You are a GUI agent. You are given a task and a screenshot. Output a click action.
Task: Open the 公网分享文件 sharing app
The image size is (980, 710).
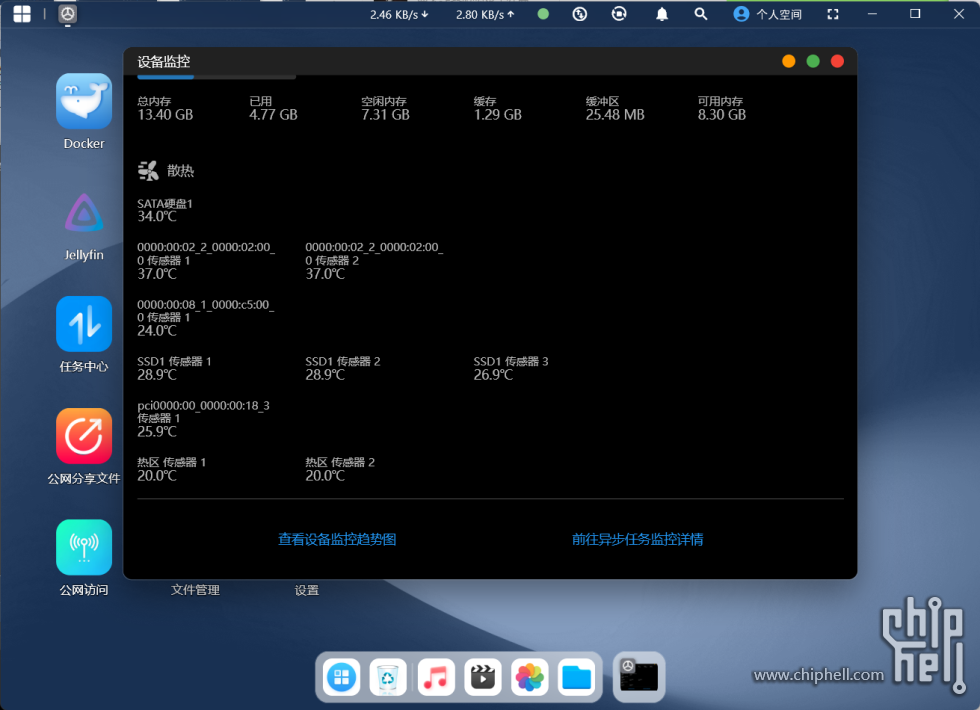click(x=83, y=436)
